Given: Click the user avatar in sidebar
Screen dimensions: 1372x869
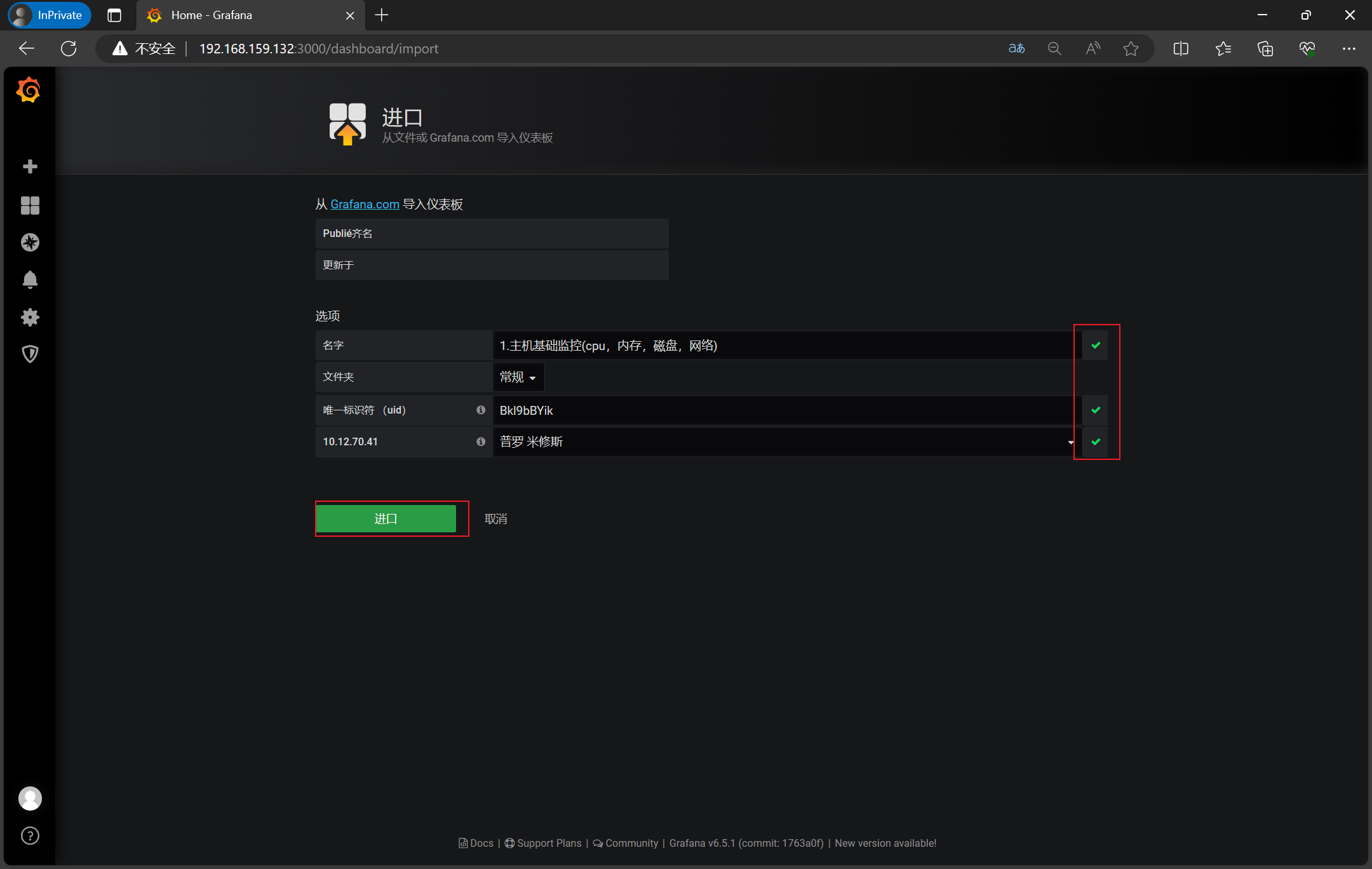Looking at the screenshot, I should coord(30,798).
